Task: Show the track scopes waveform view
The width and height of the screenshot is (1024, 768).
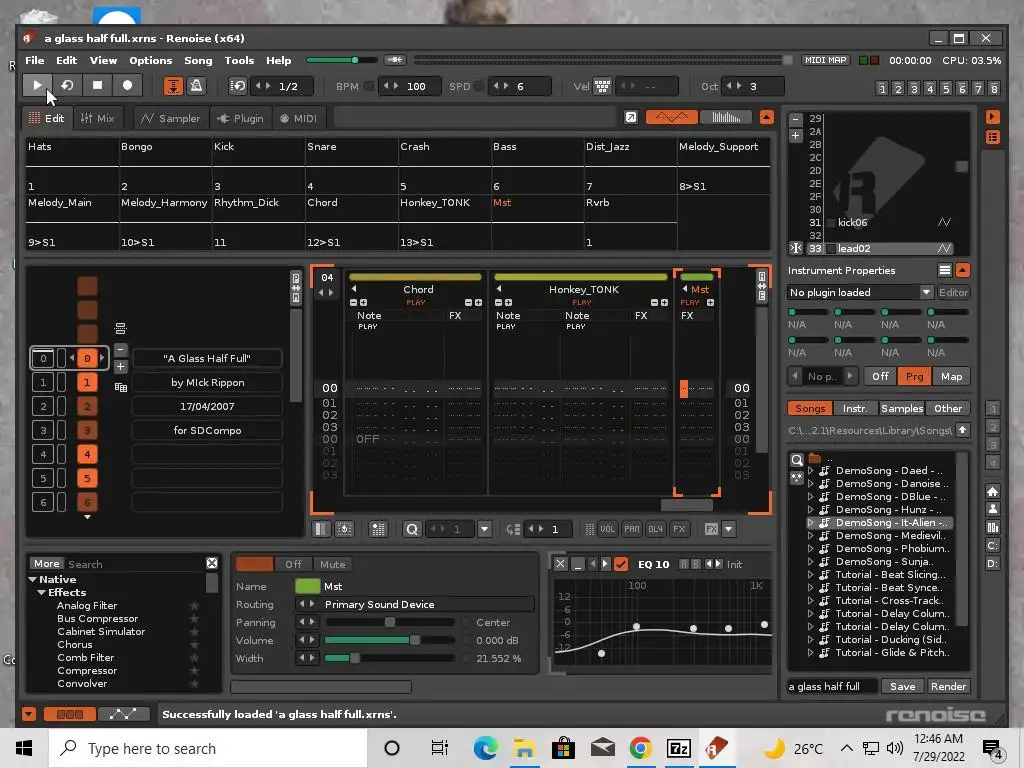Action: 671,118
